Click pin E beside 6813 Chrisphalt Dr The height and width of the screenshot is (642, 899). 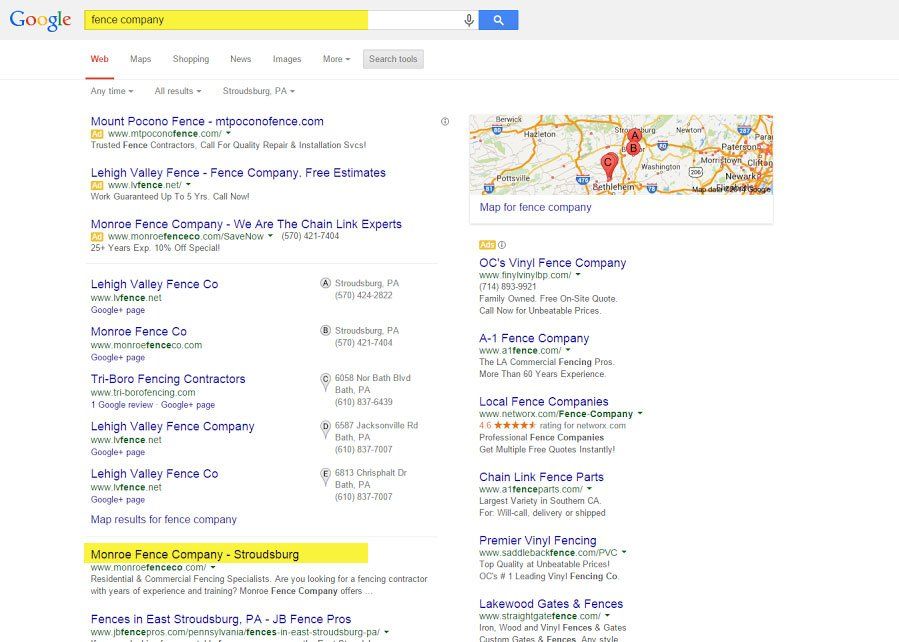(x=325, y=476)
